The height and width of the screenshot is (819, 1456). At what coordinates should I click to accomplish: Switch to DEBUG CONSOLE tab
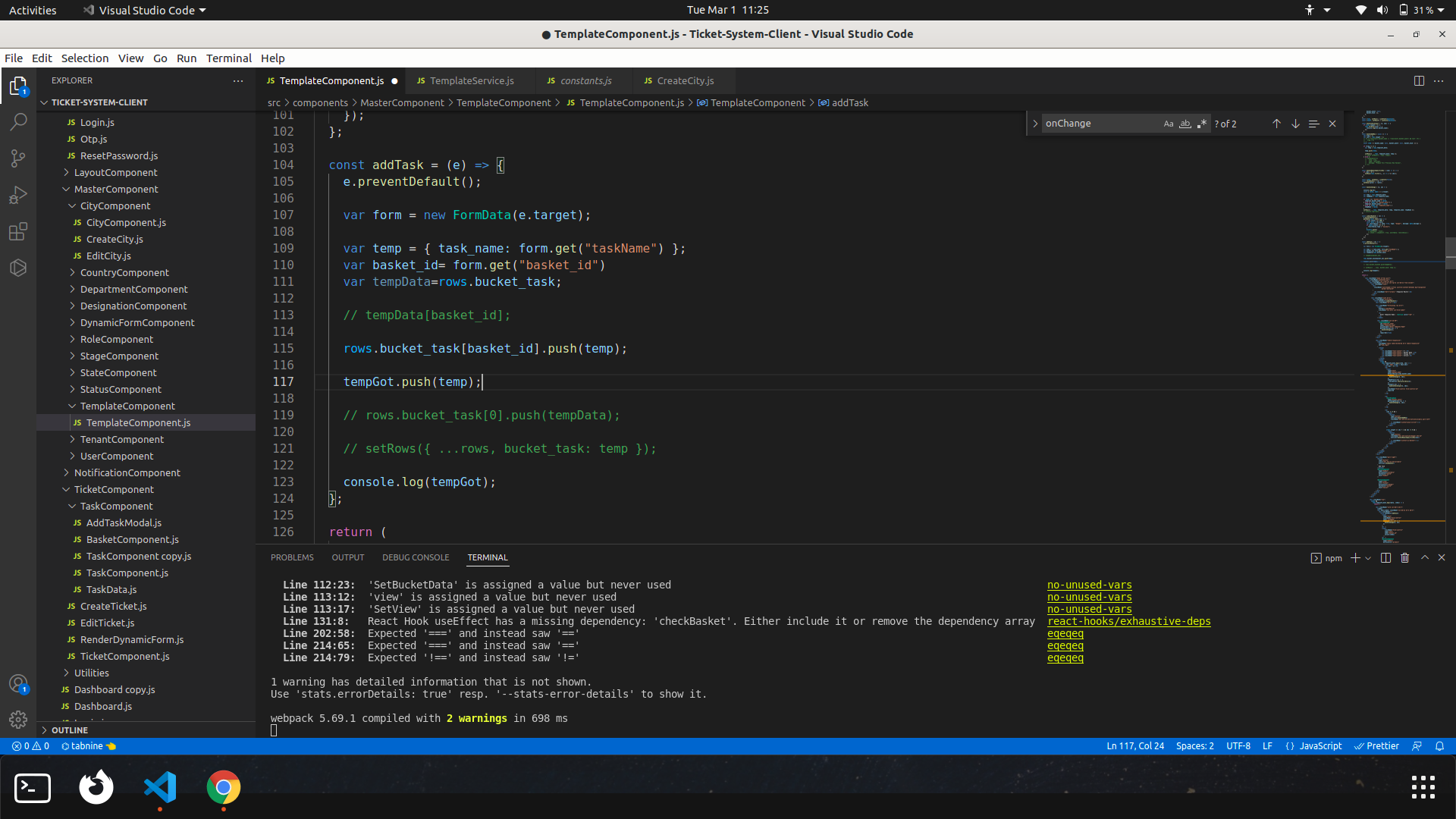click(416, 557)
